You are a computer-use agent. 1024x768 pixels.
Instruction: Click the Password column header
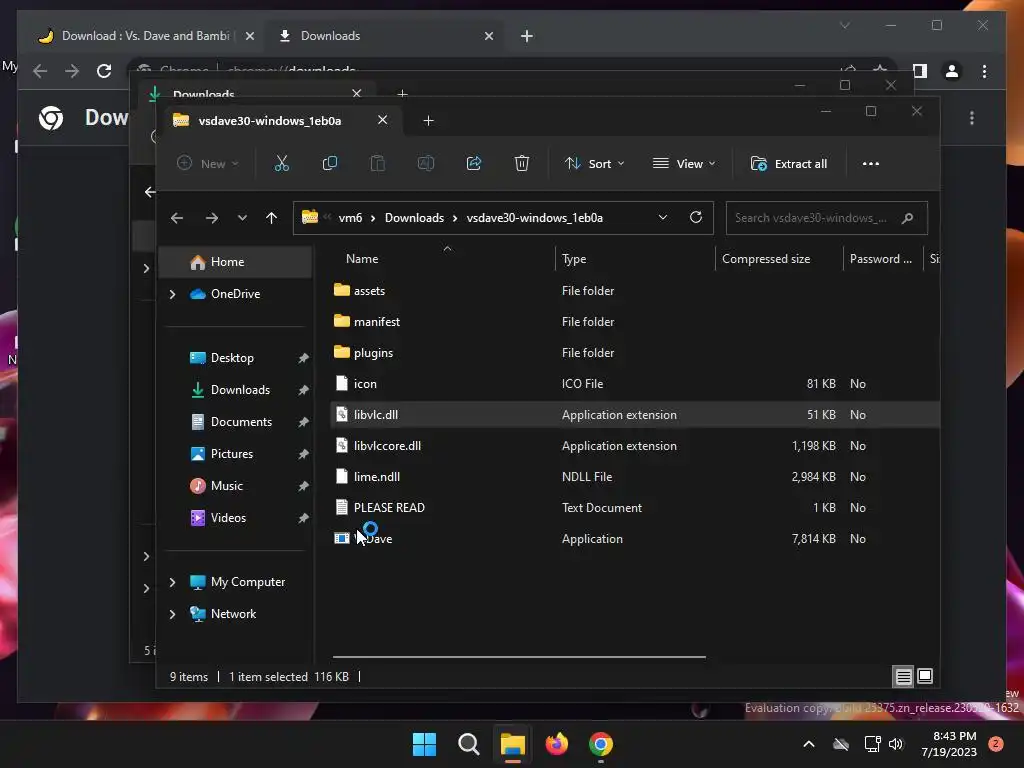click(x=881, y=259)
